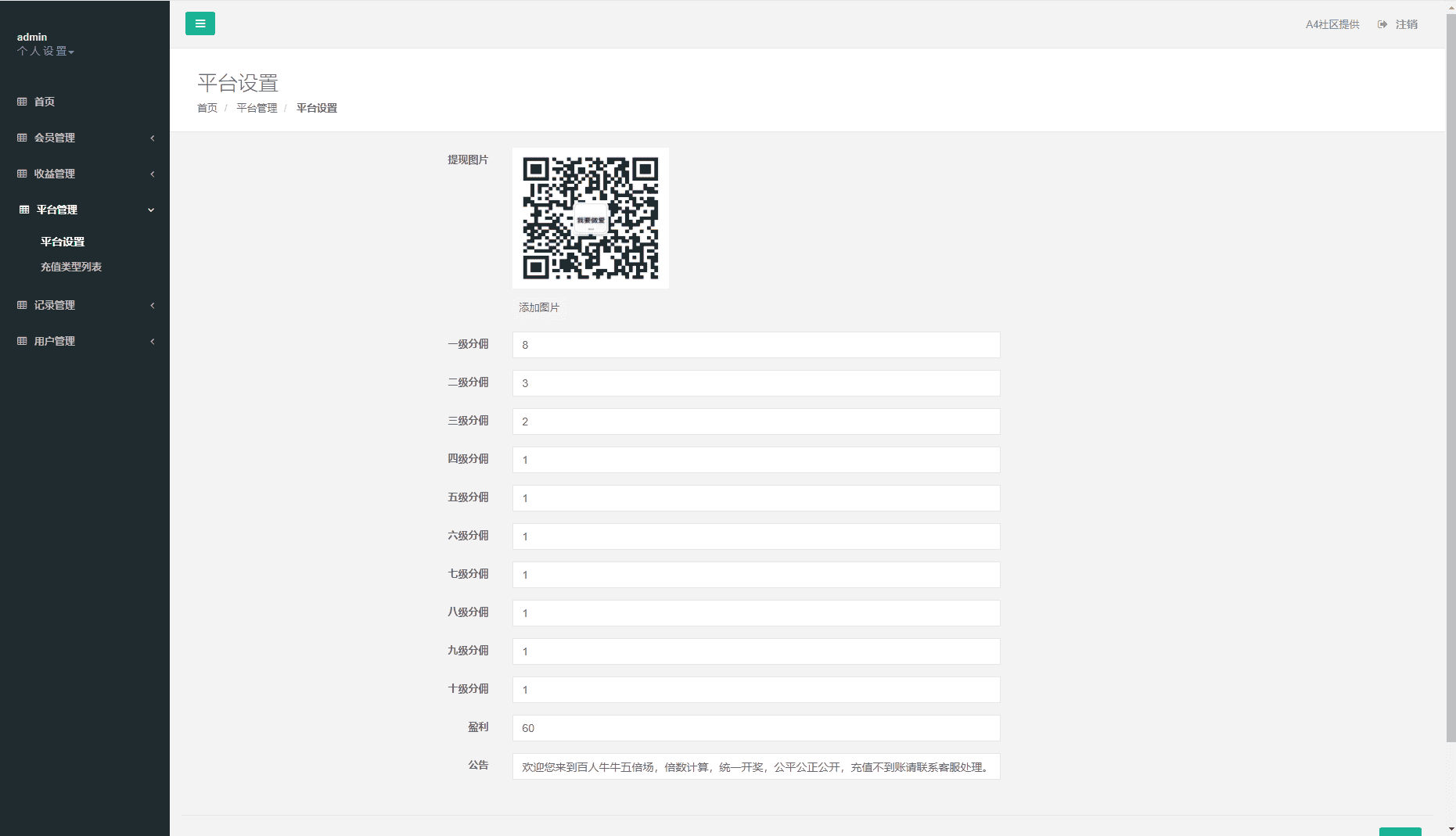Viewport: 1456px width, 836px height.
Task: Click into the 公告 announcement text field
Action: (756, 767)
